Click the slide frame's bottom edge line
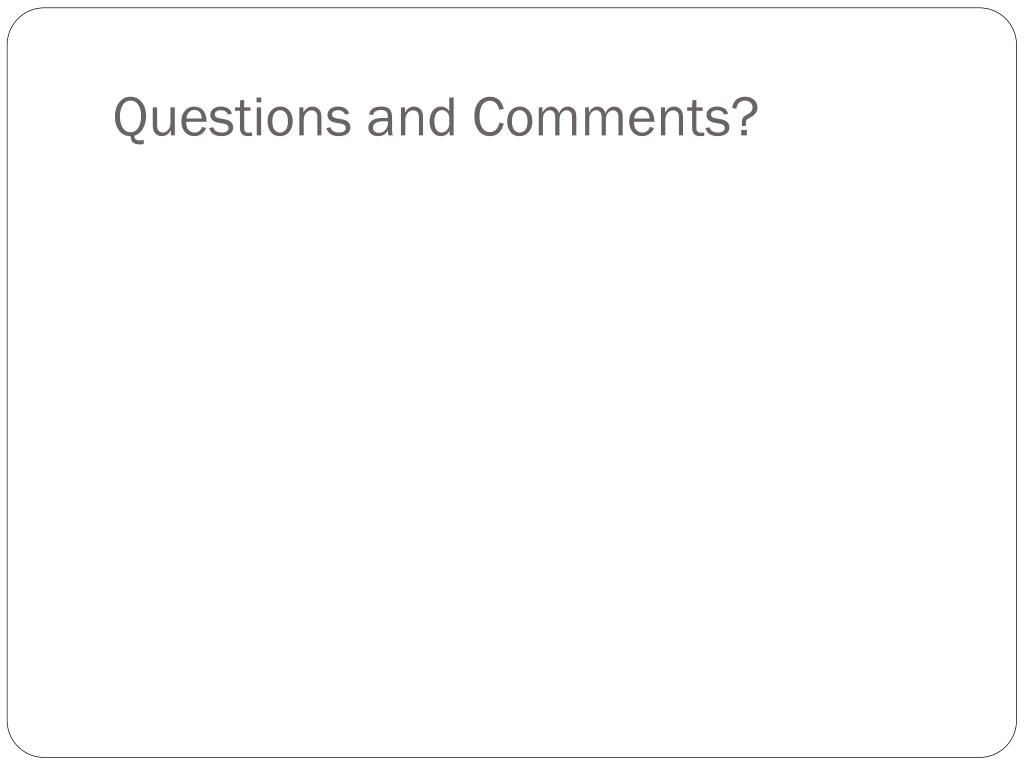Image resolution: width=1024 pixels, height=768 pixels. [512, 757]
